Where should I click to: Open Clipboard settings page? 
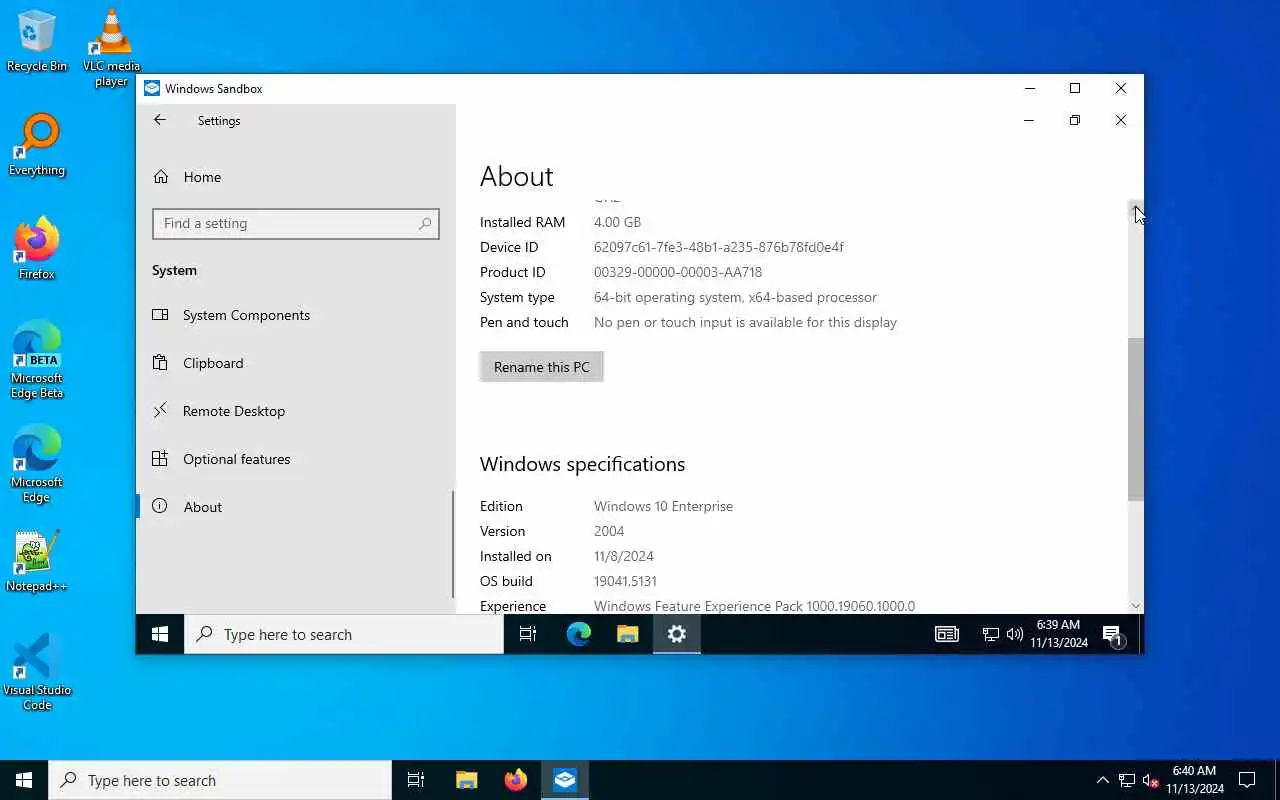(x=295, y=363)
